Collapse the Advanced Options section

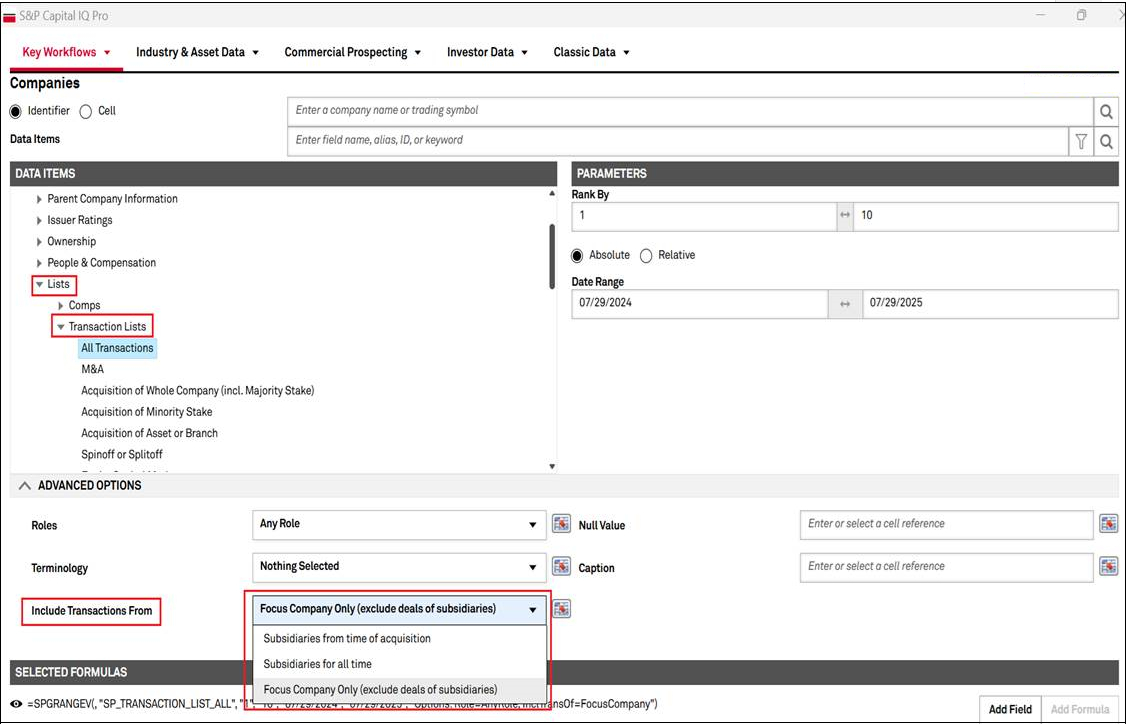point(25,485)
